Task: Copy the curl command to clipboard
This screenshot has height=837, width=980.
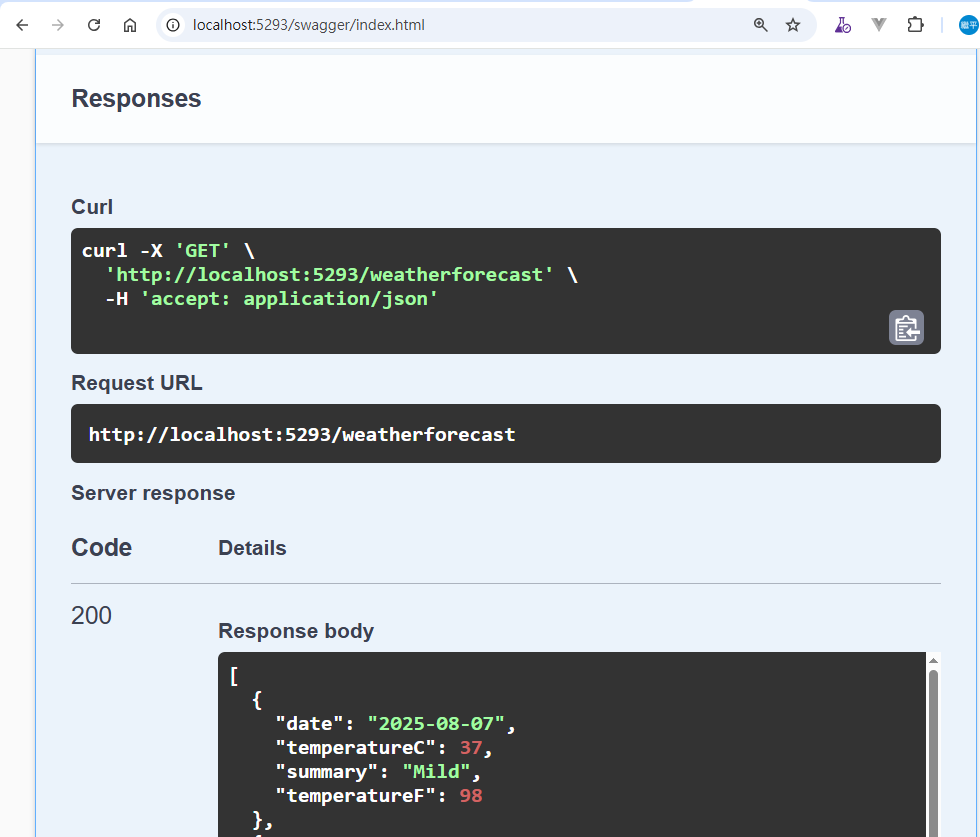Action: click(906, 328)
